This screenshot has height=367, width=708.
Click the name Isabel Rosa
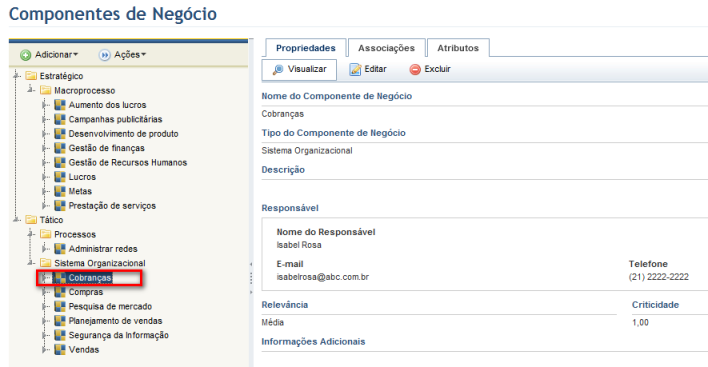tap(299, 245)
